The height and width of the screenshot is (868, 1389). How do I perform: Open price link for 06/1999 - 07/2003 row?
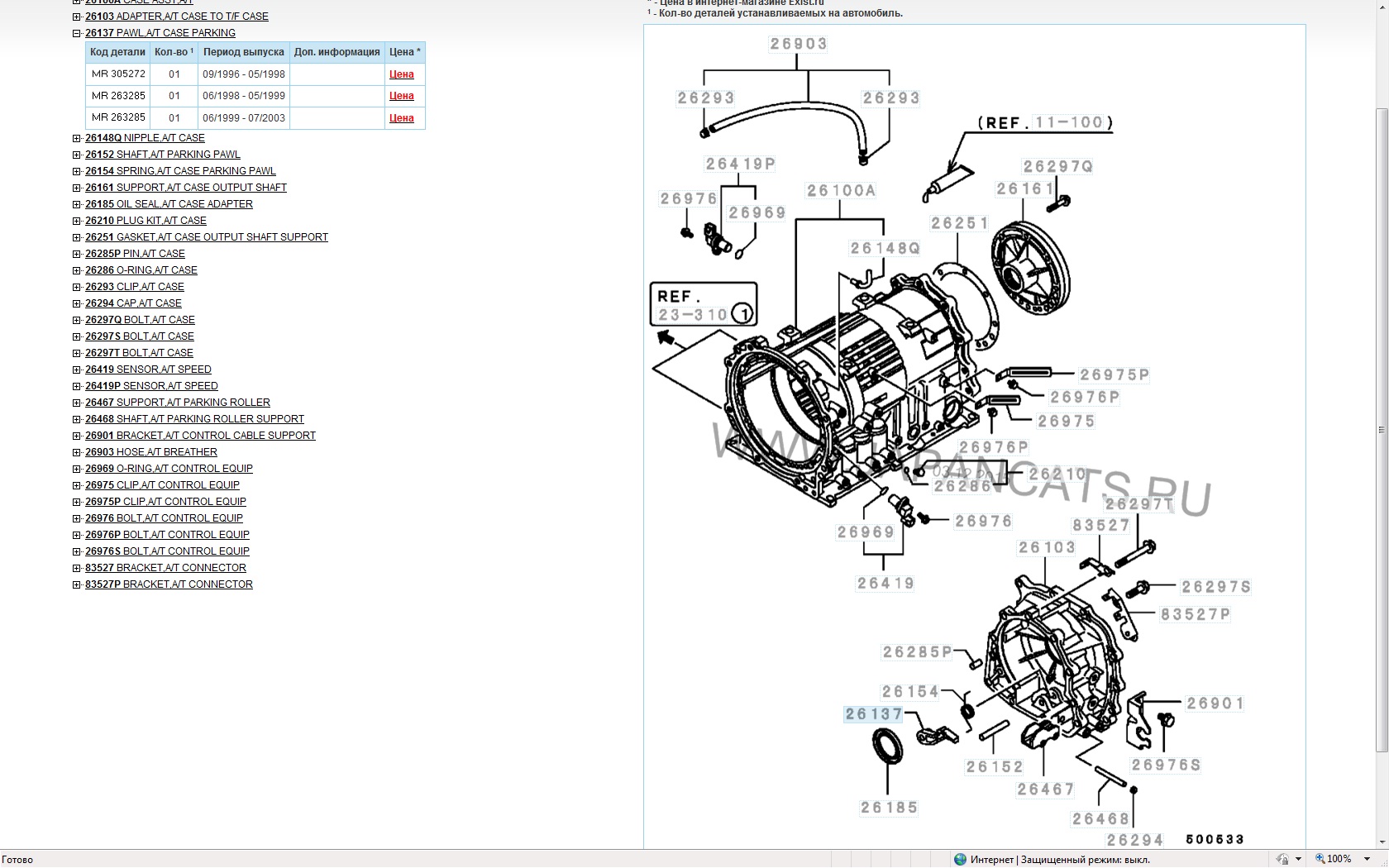[x=401, y=118]
